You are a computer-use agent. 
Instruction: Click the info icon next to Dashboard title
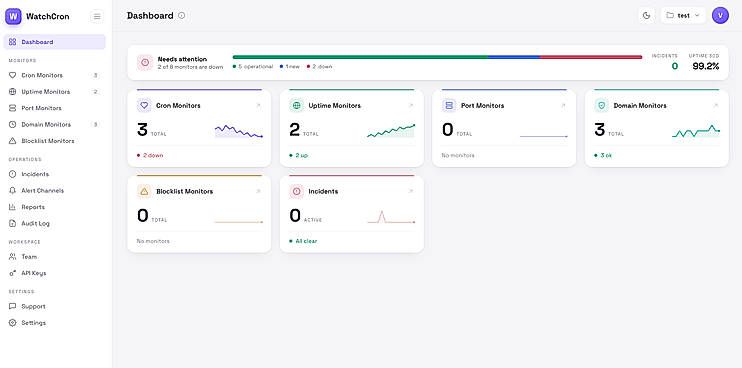click(x=182, y=16)
